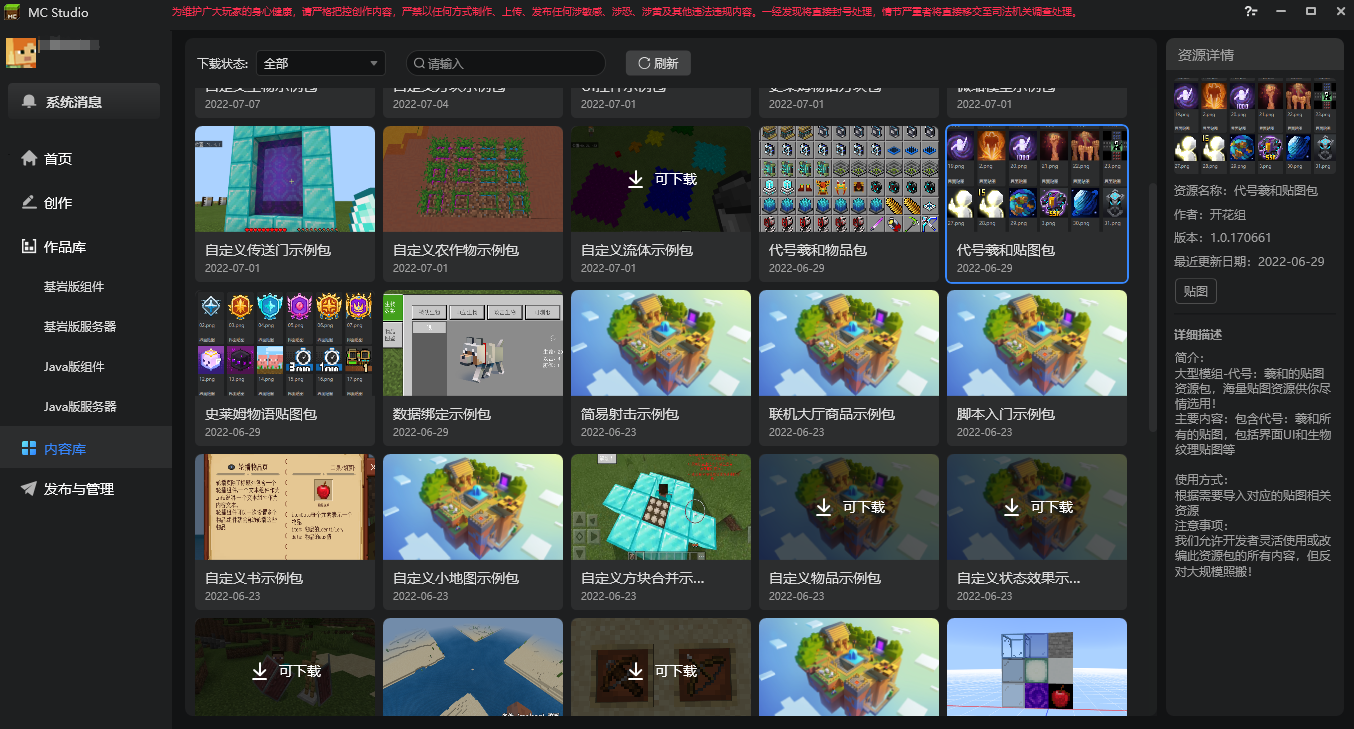Click the 代号羲和物品包 title text
Image resolution: width=1354 pixels, height=729 pixels.
point(818,250)
